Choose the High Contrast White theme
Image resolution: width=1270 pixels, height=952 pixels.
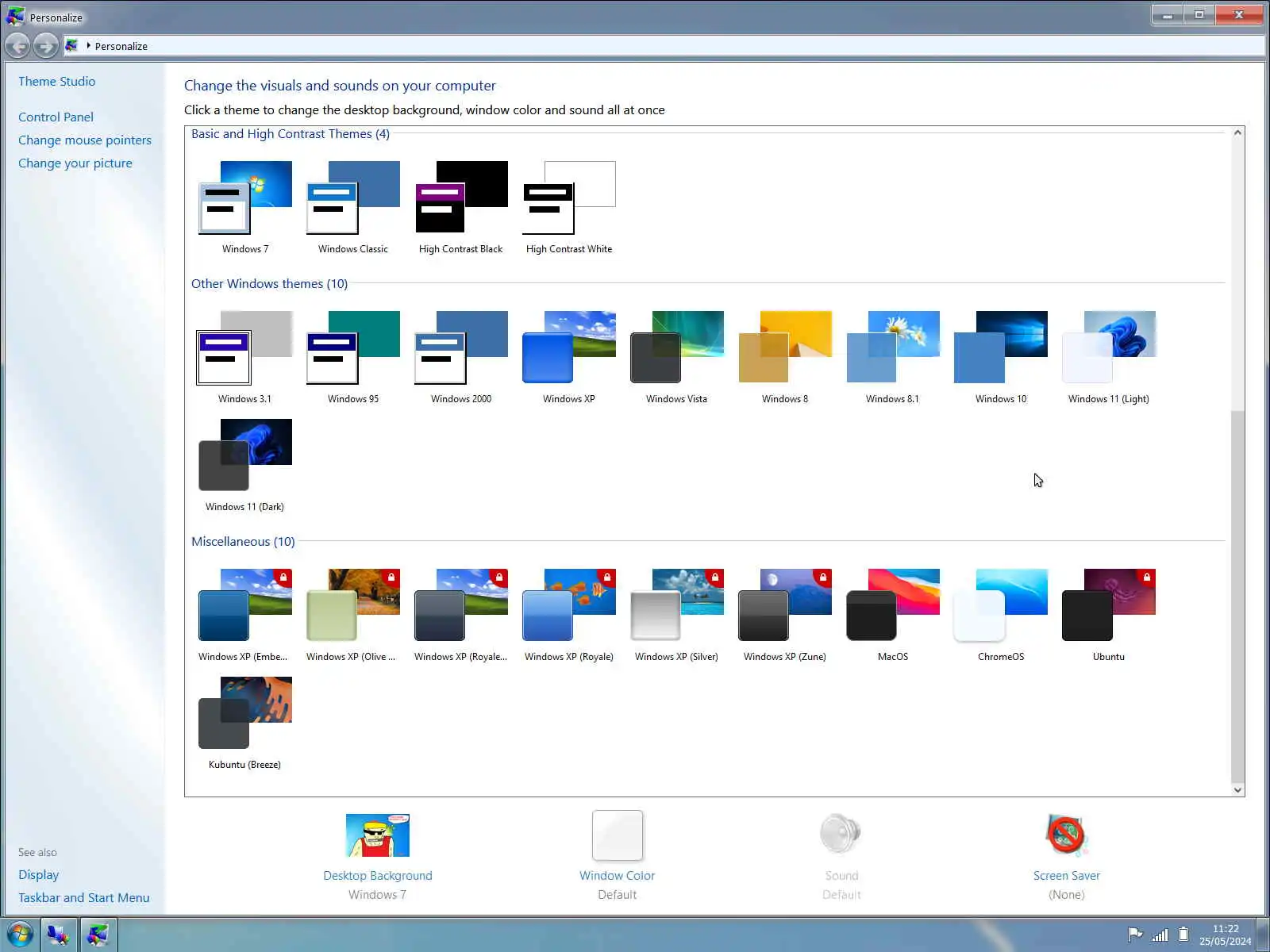pyautogui.click(x=569, y=206)
